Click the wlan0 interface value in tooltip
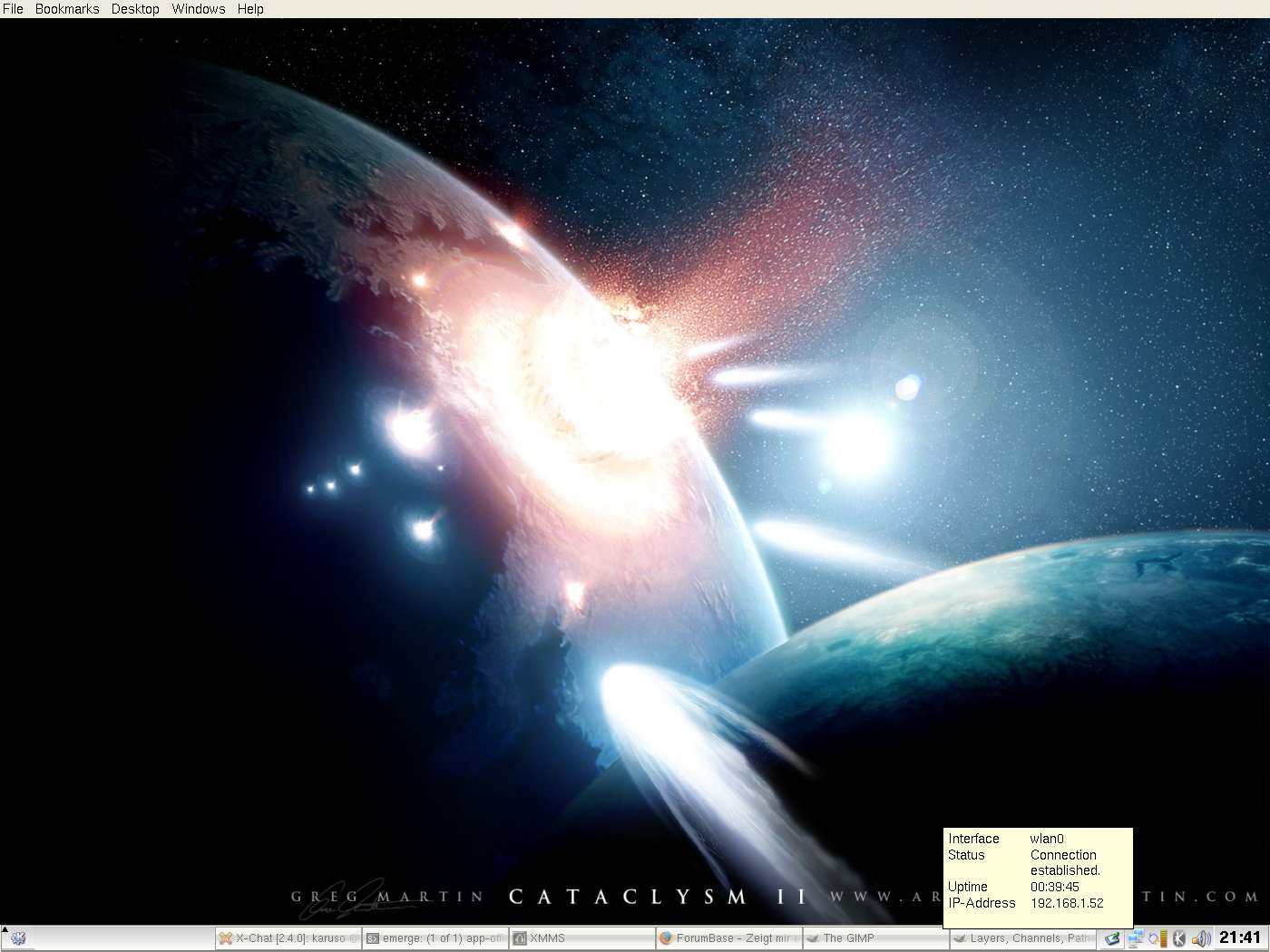Screen dimensions: 1270x952 coord(1047,839)
